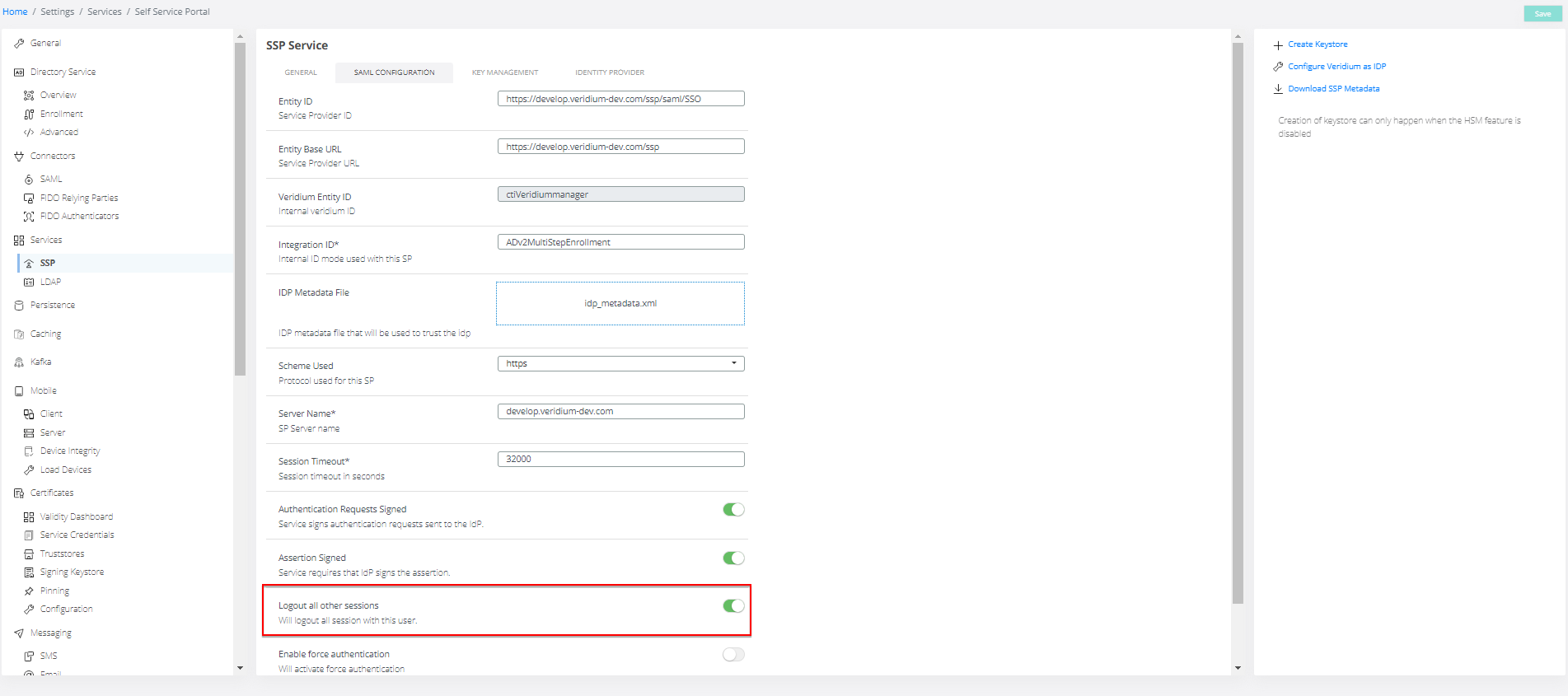Click the Pinning pin icon
The width and height of the screenshot is (1568, 696).
pos(29,591)
